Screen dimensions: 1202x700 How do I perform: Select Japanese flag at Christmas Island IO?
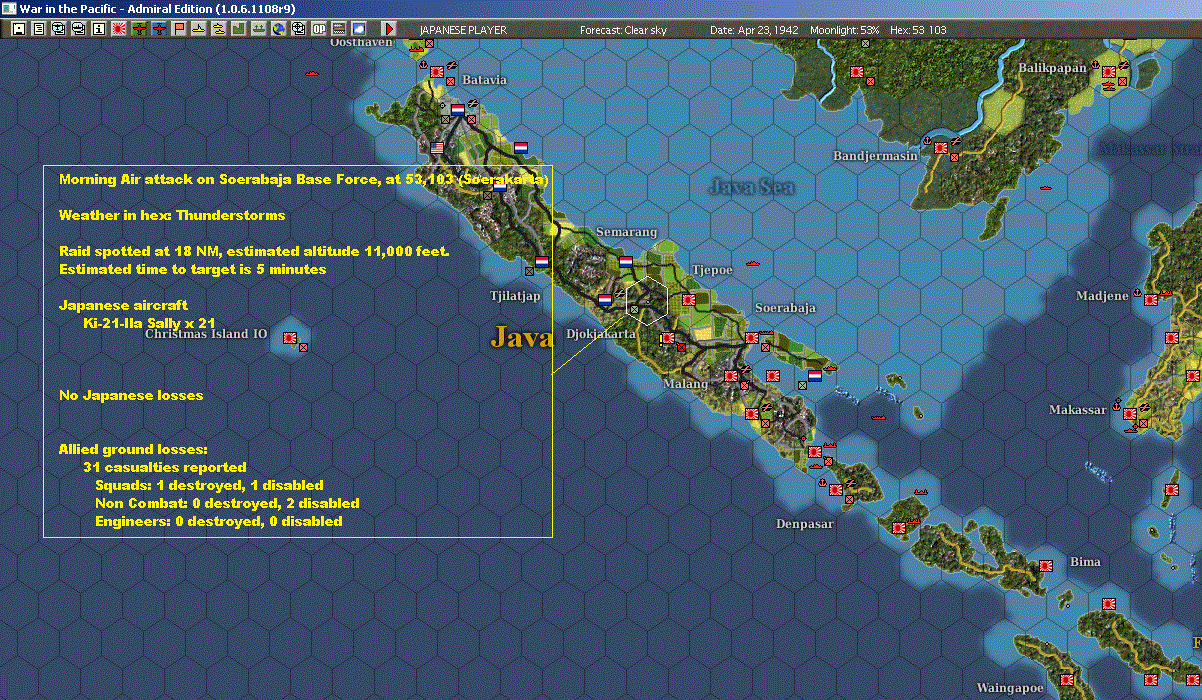[291, 338]
